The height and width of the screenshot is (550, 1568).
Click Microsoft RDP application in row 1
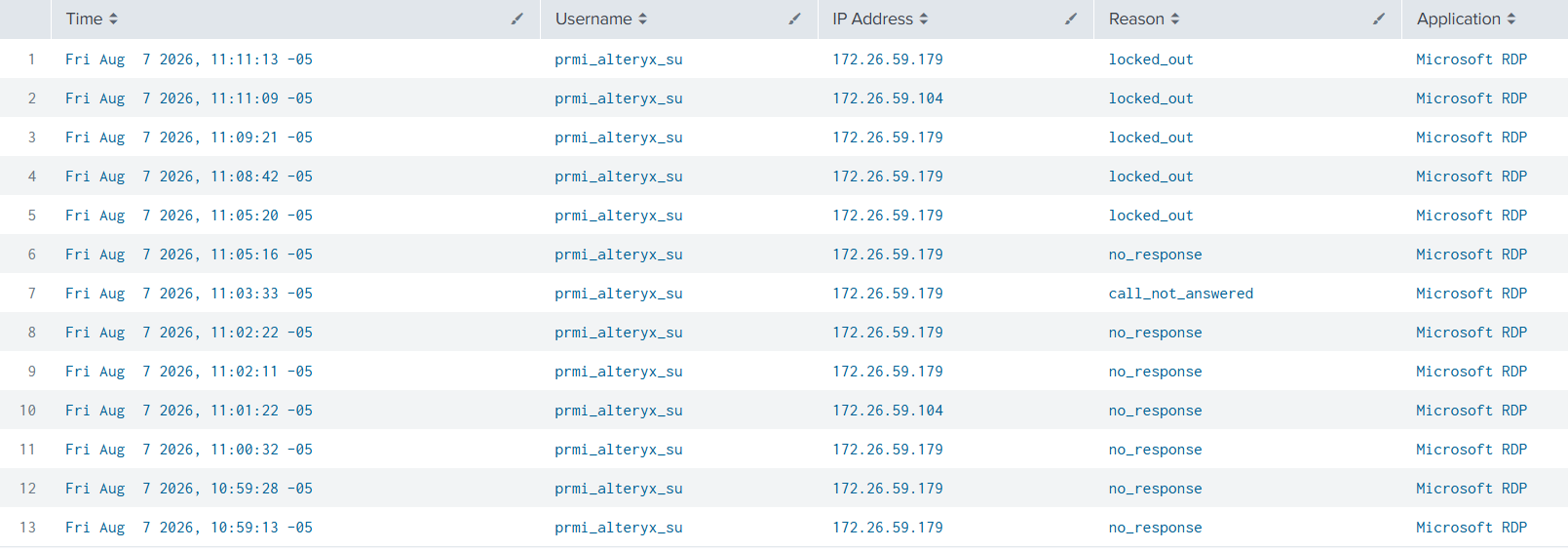(1472, 59)
